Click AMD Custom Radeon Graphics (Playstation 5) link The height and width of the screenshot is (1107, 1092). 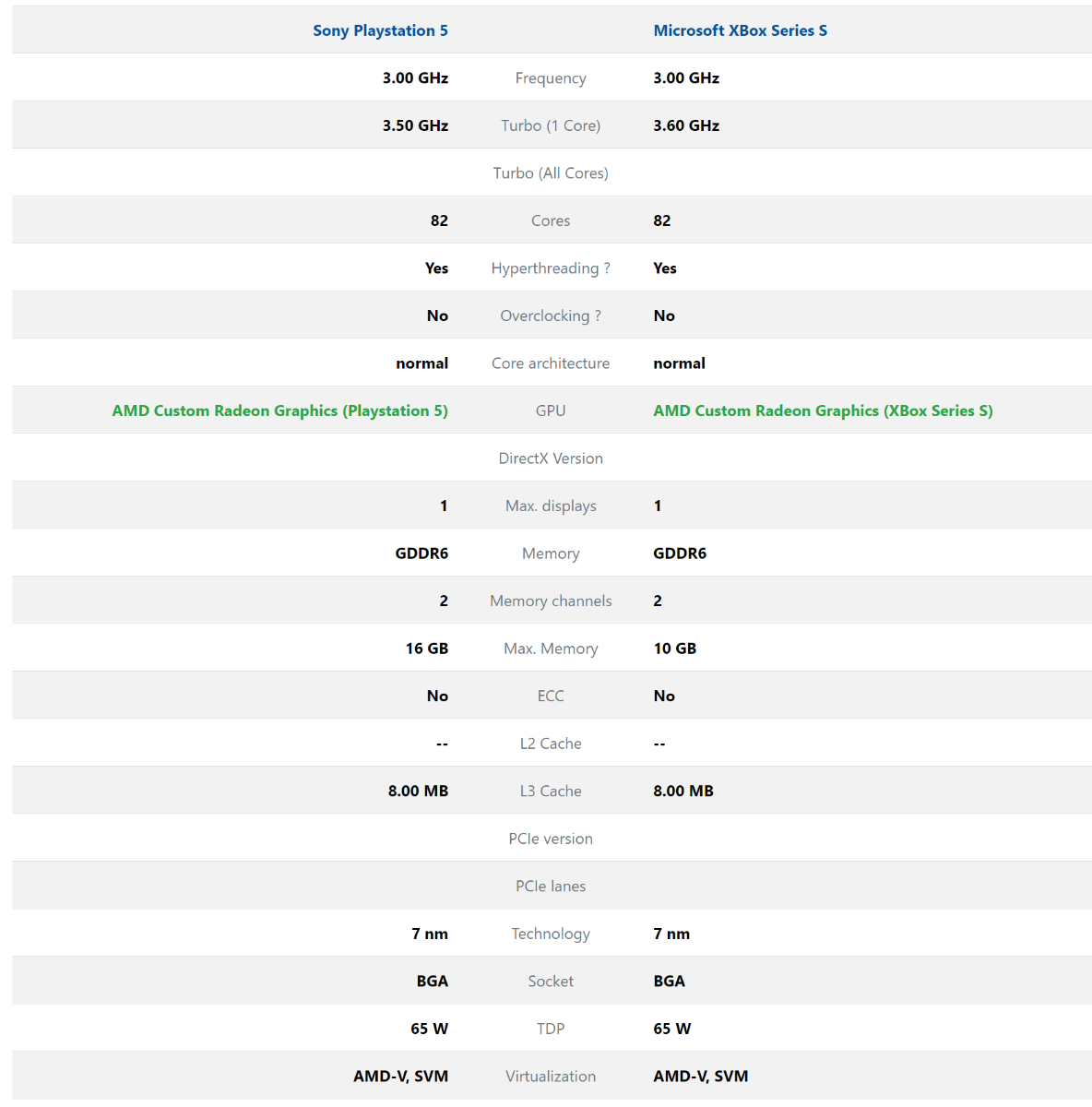click(x=280, y=411)
